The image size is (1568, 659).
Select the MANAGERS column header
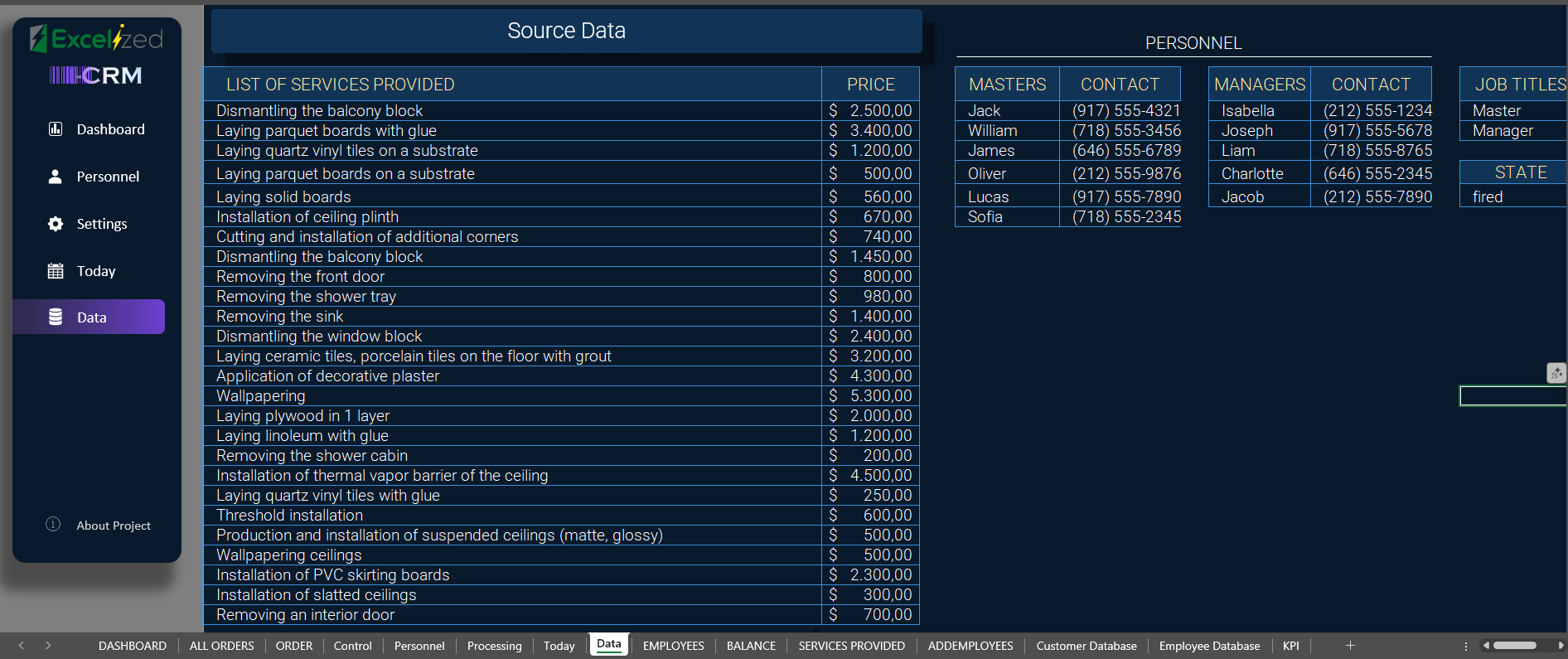coord(1260,85)
